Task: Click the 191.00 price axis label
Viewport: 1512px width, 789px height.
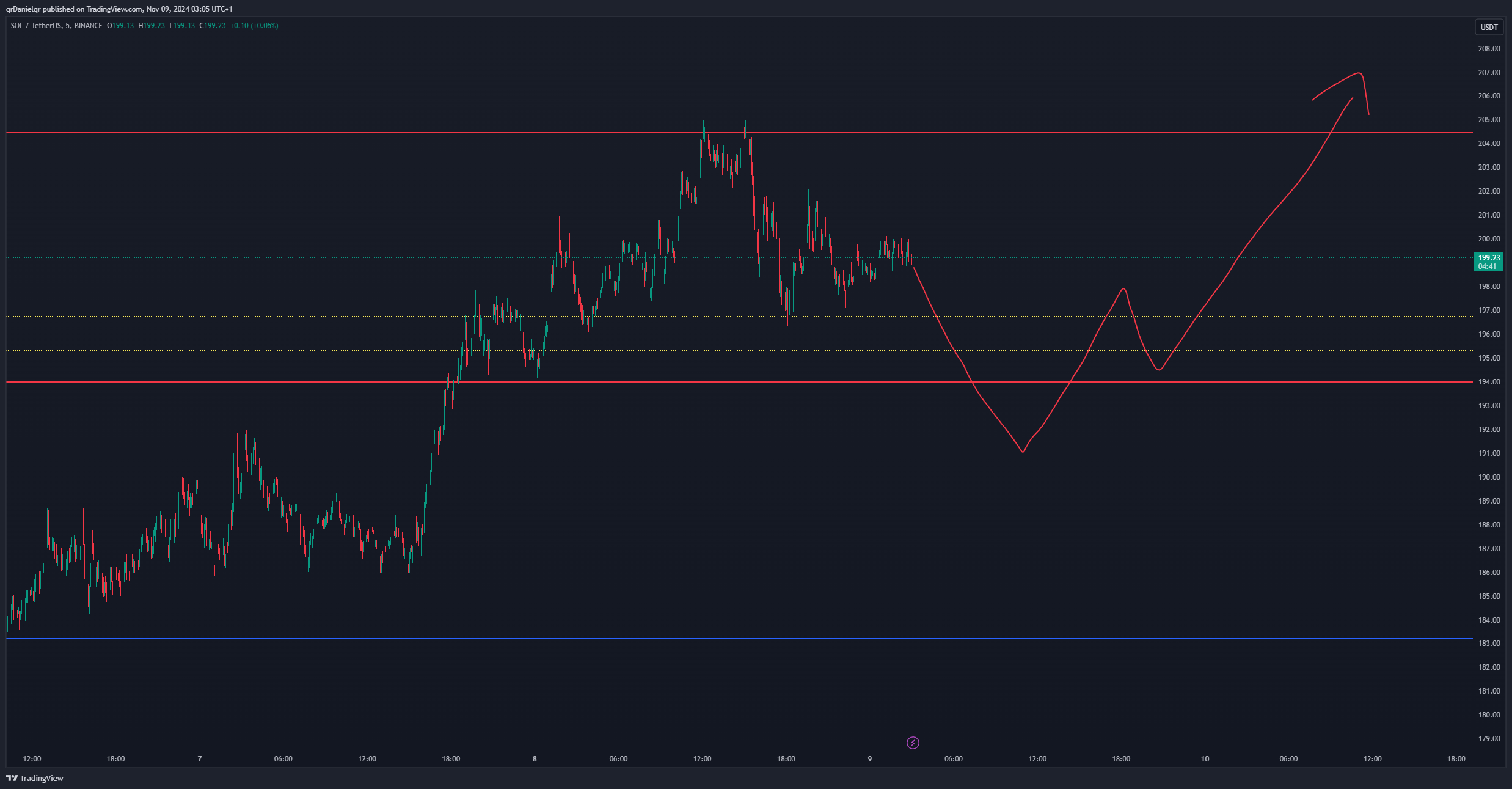Action: pos(1489,453)
